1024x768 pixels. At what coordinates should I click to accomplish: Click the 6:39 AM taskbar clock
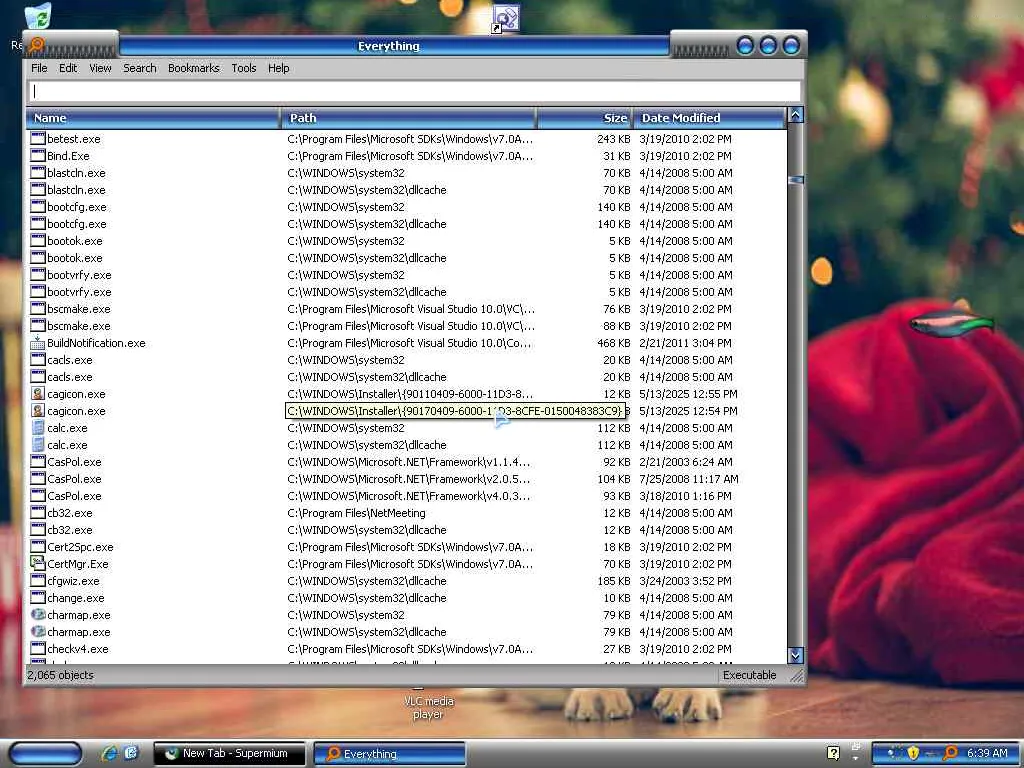coord(987,753)
